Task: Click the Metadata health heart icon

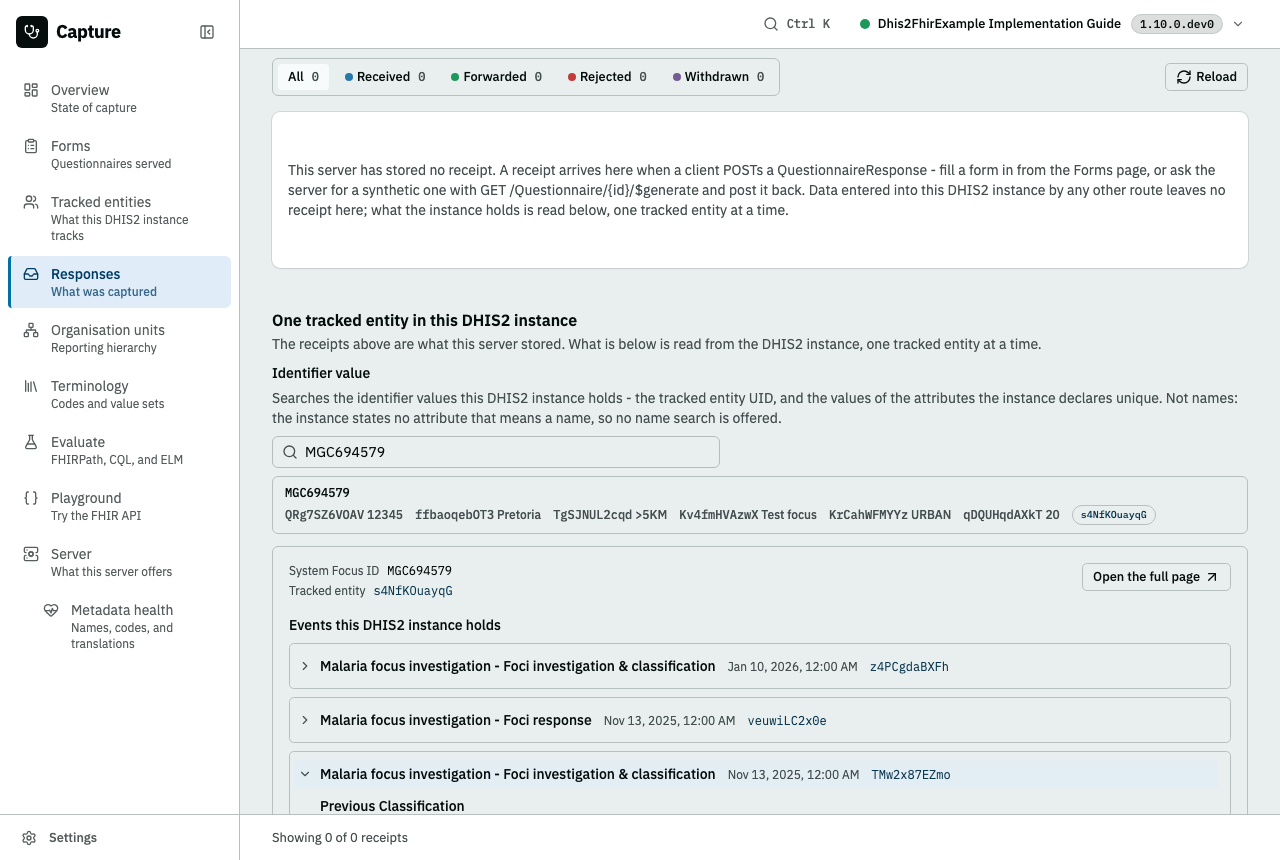Action: coord(51,610)
